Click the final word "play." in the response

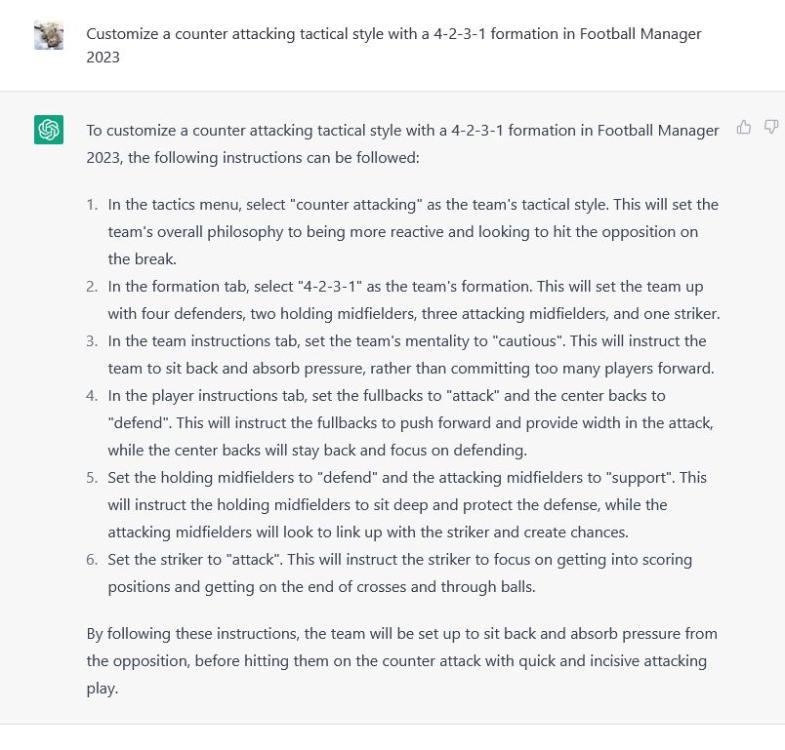tap(102, 688)
